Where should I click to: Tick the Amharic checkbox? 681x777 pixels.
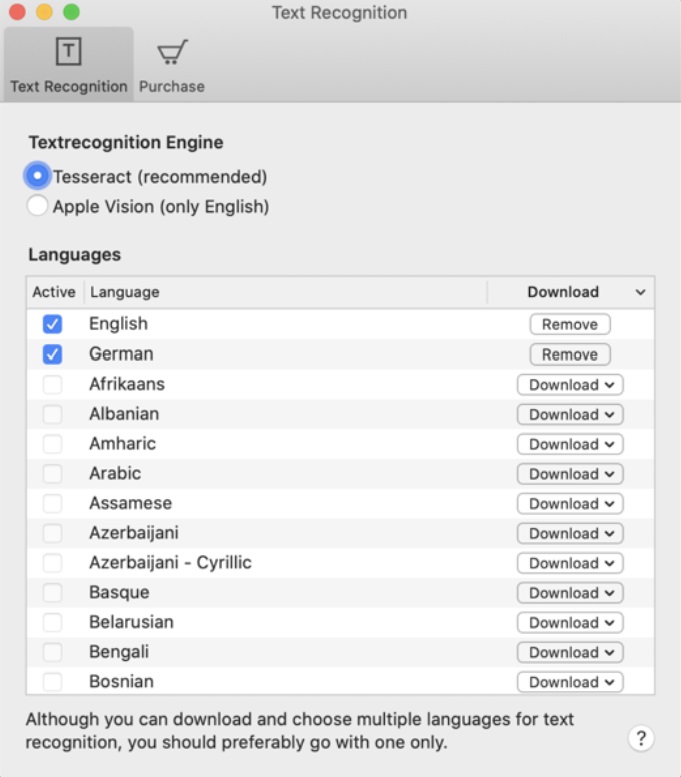point(52,444)
